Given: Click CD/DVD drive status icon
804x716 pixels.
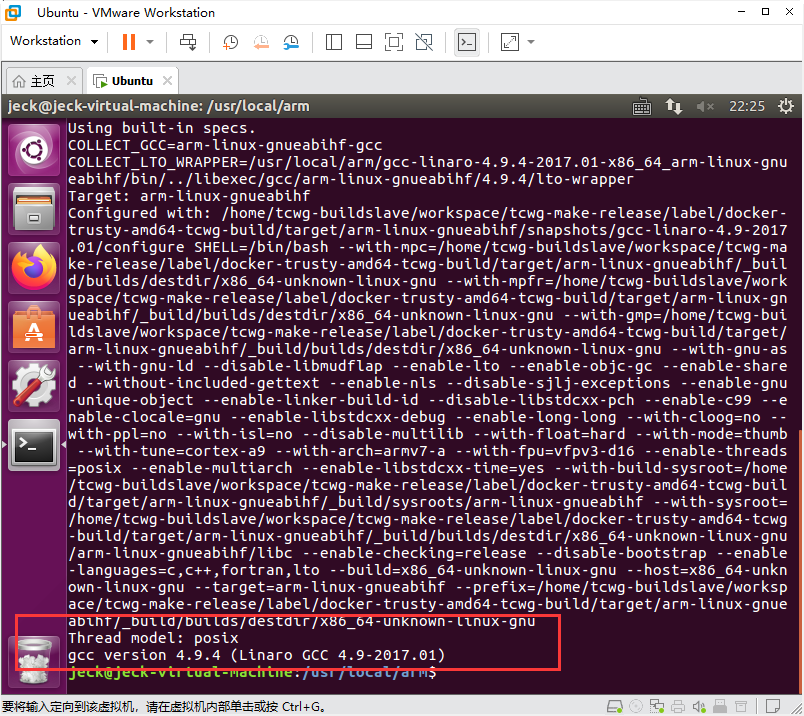Looking at the screenshot, I should click(636, 707).
